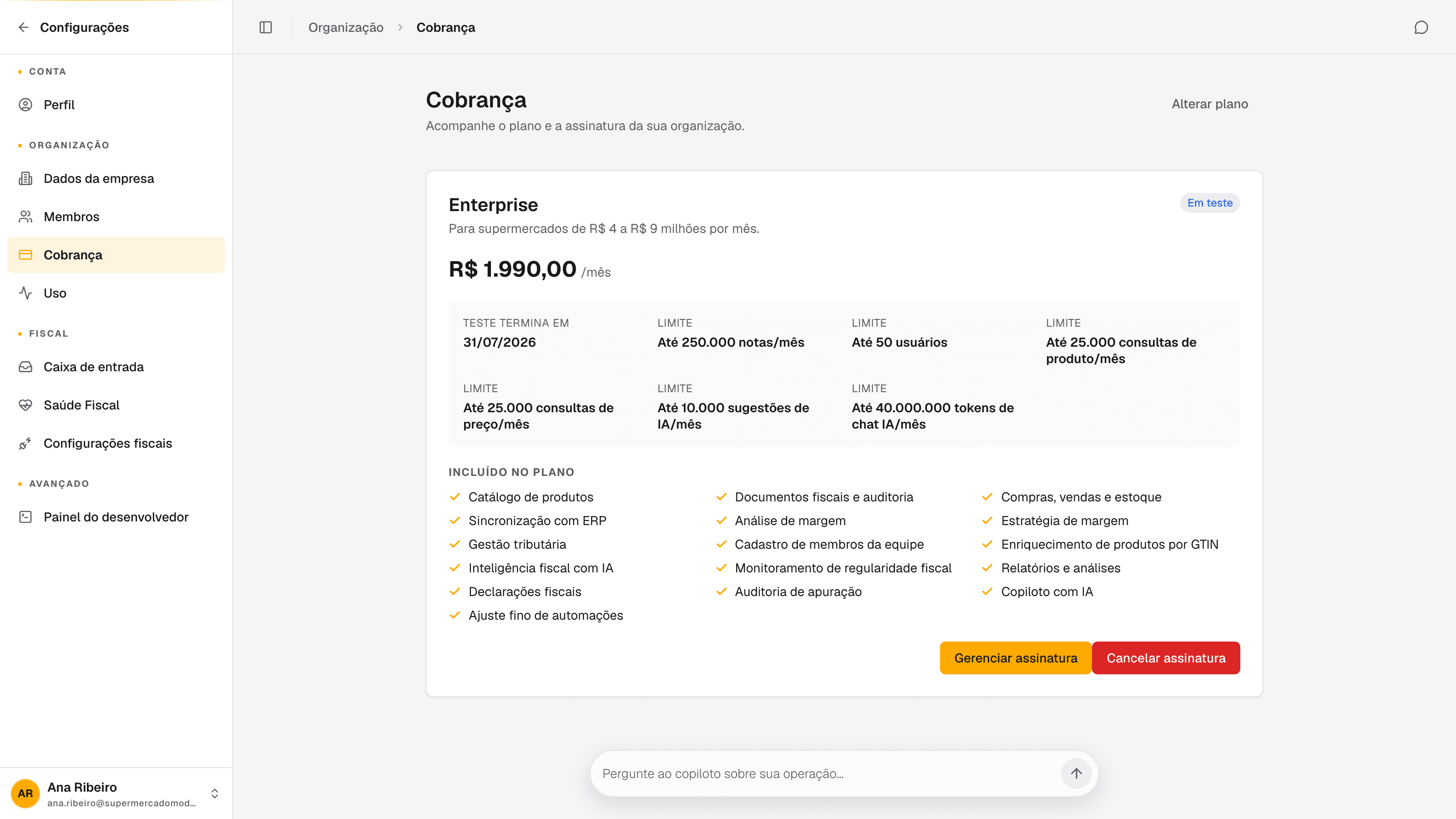
Task: Click the Configurações header title
Action: [84, 27]
